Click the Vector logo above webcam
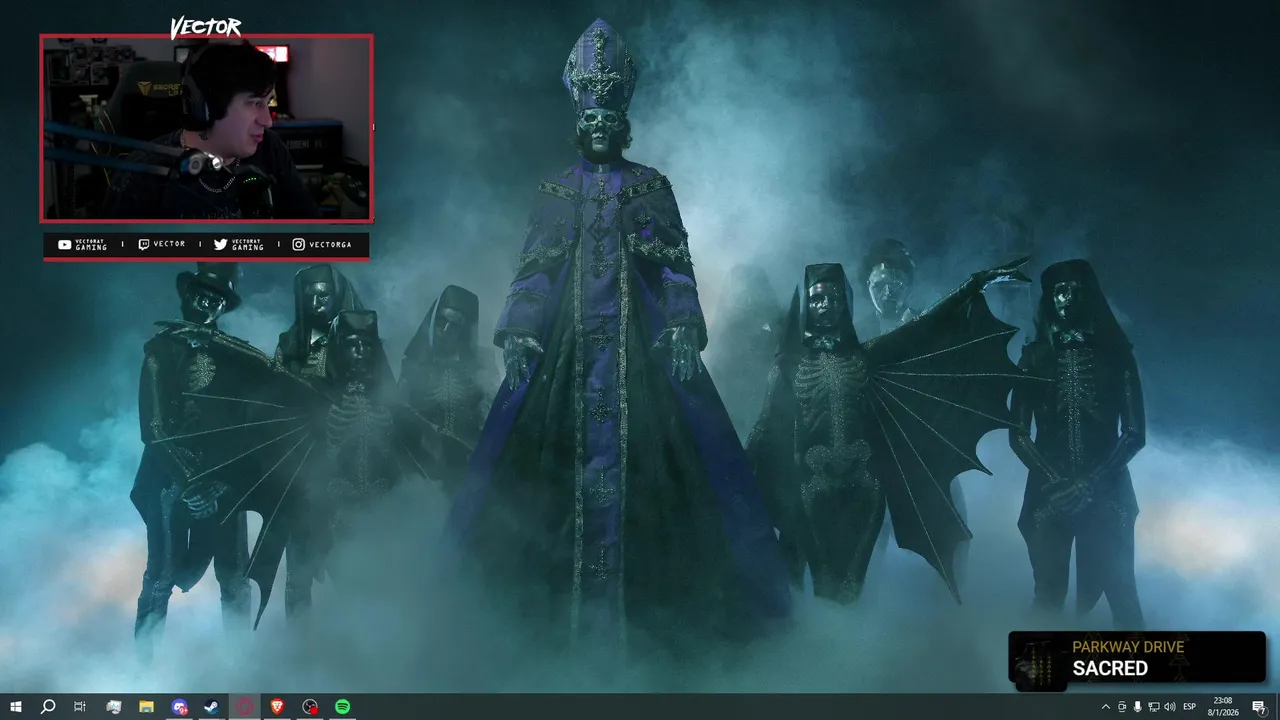Viewport: 1280px width, 720px height. pyautogui.click(x=205, y=27)
